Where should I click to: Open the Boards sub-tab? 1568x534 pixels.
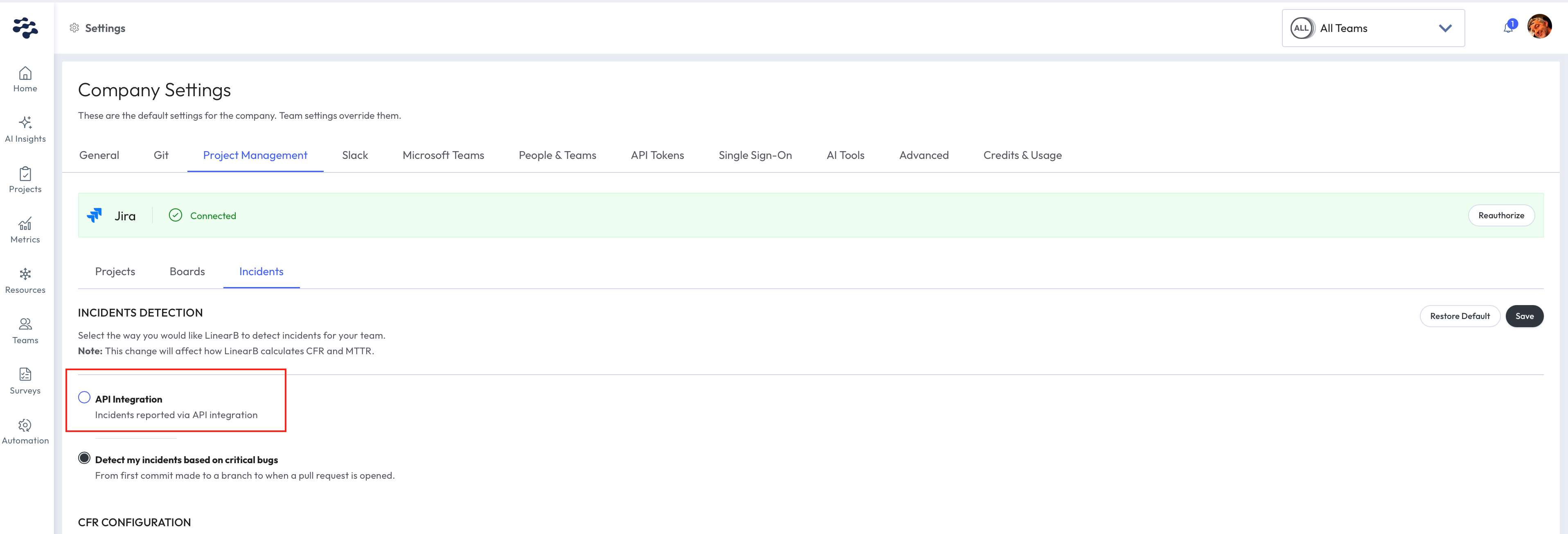tap(187, 272)
